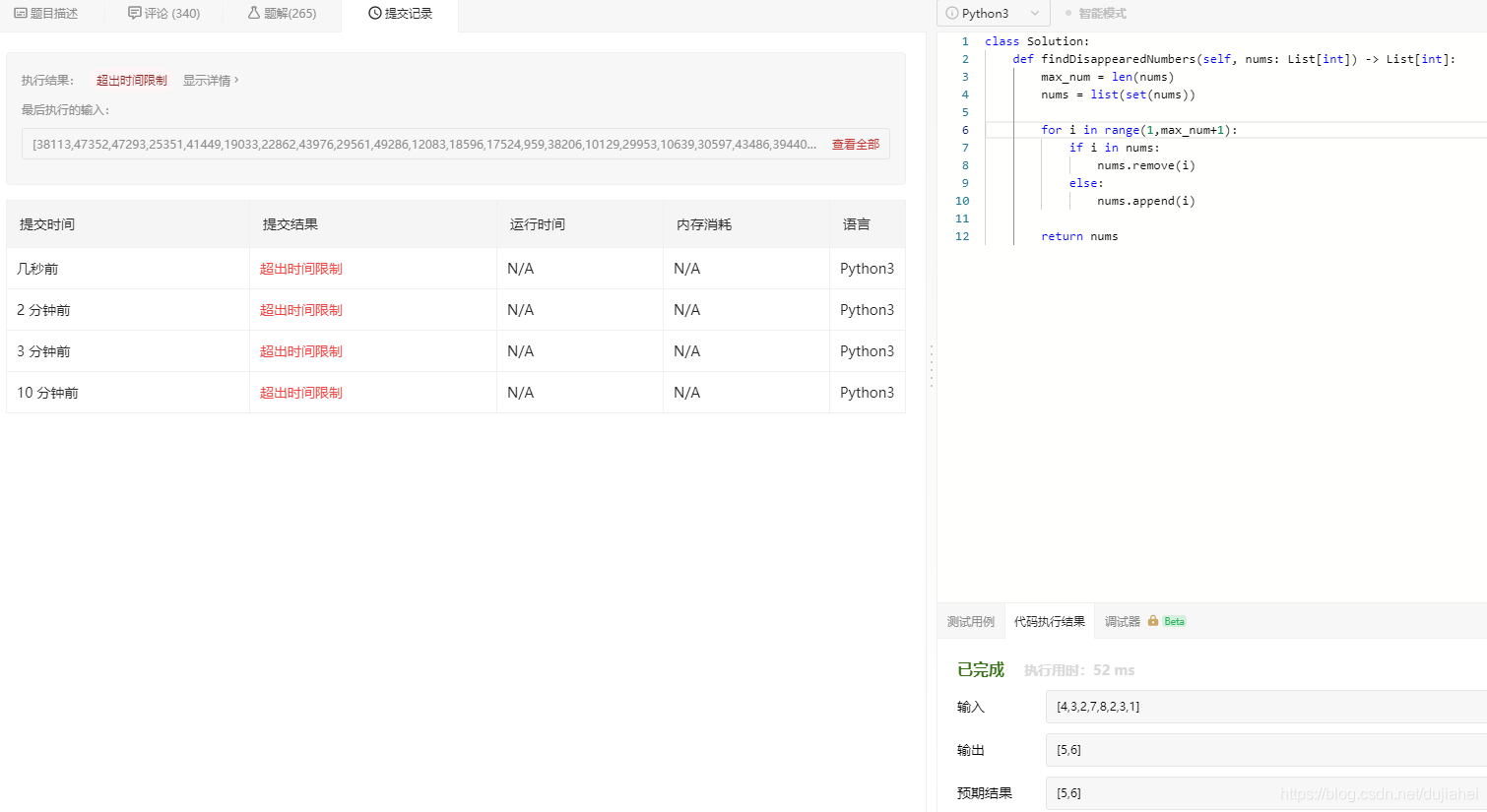Open the 3 分钟前 submission result link

301,351
